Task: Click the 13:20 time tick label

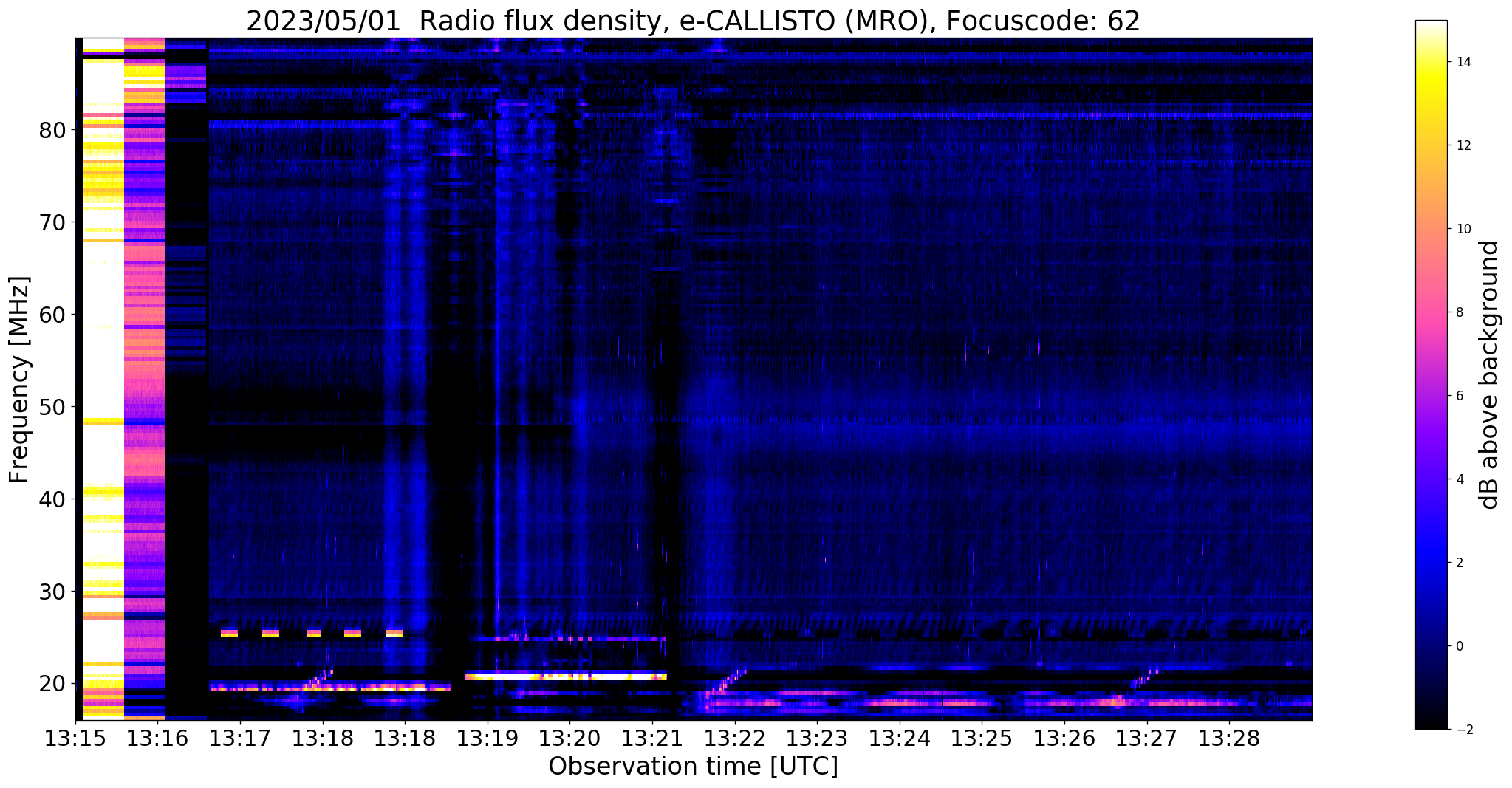Action: [569, 739]
